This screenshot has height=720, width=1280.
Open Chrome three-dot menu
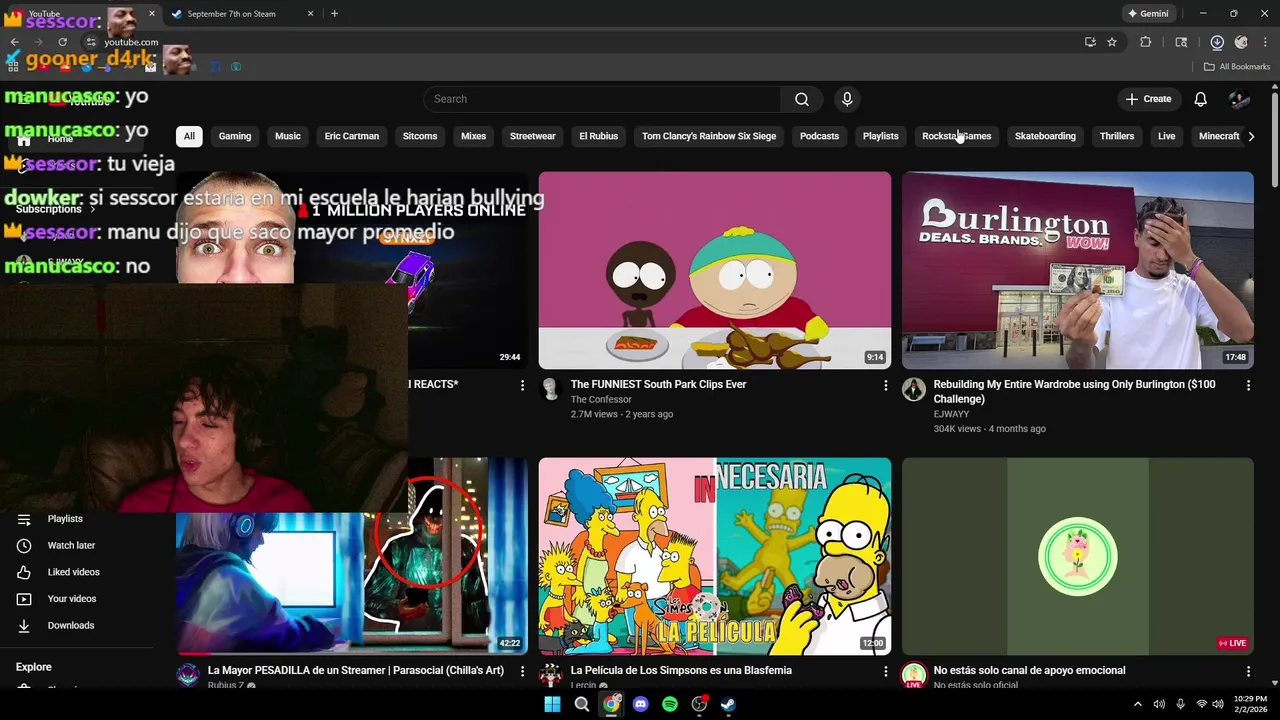point(1265,42)
